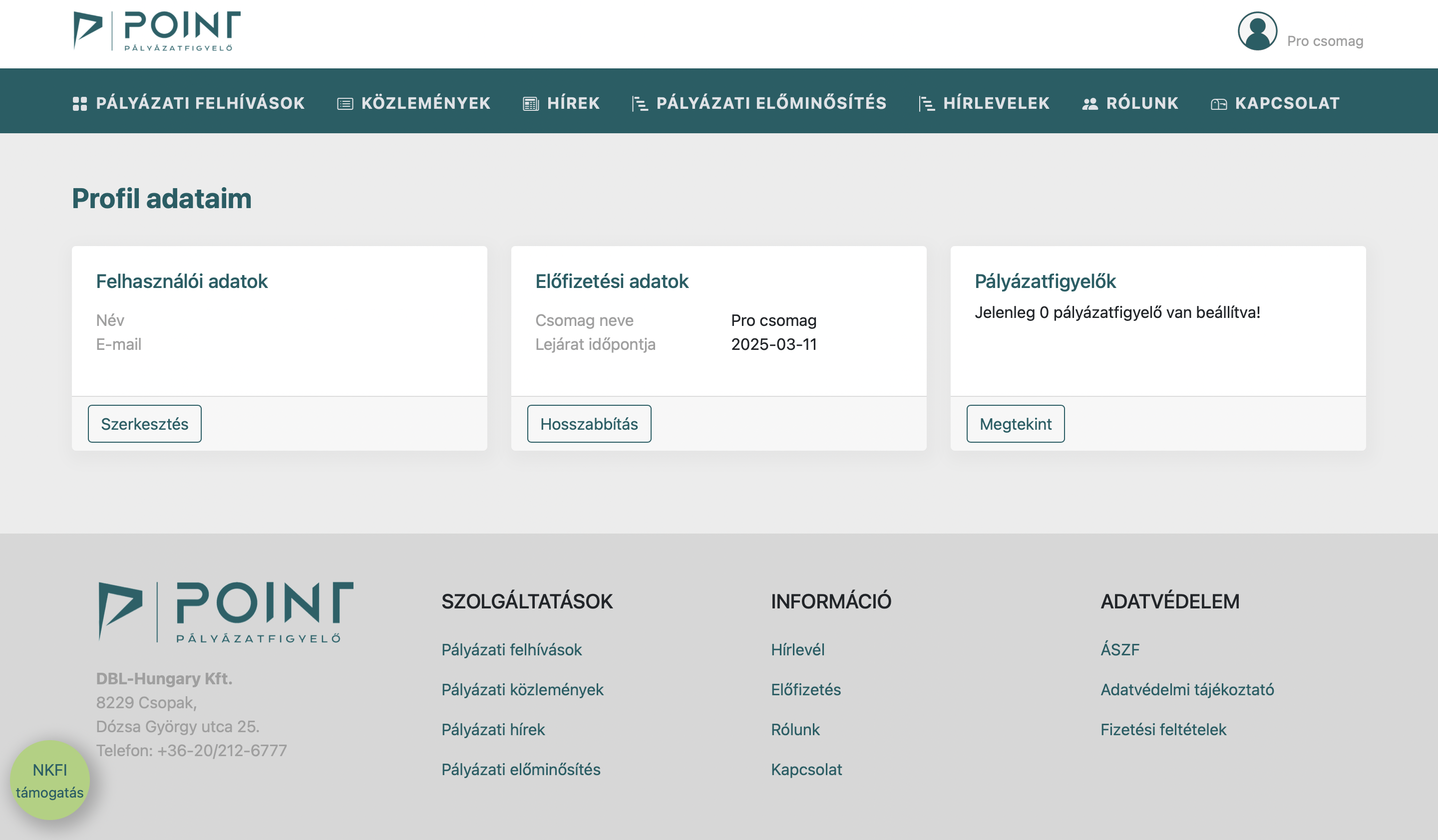Screen dimensions: 1438x840
Task: Click the people icon beside Rólunk
Action: click(1090, 104)
